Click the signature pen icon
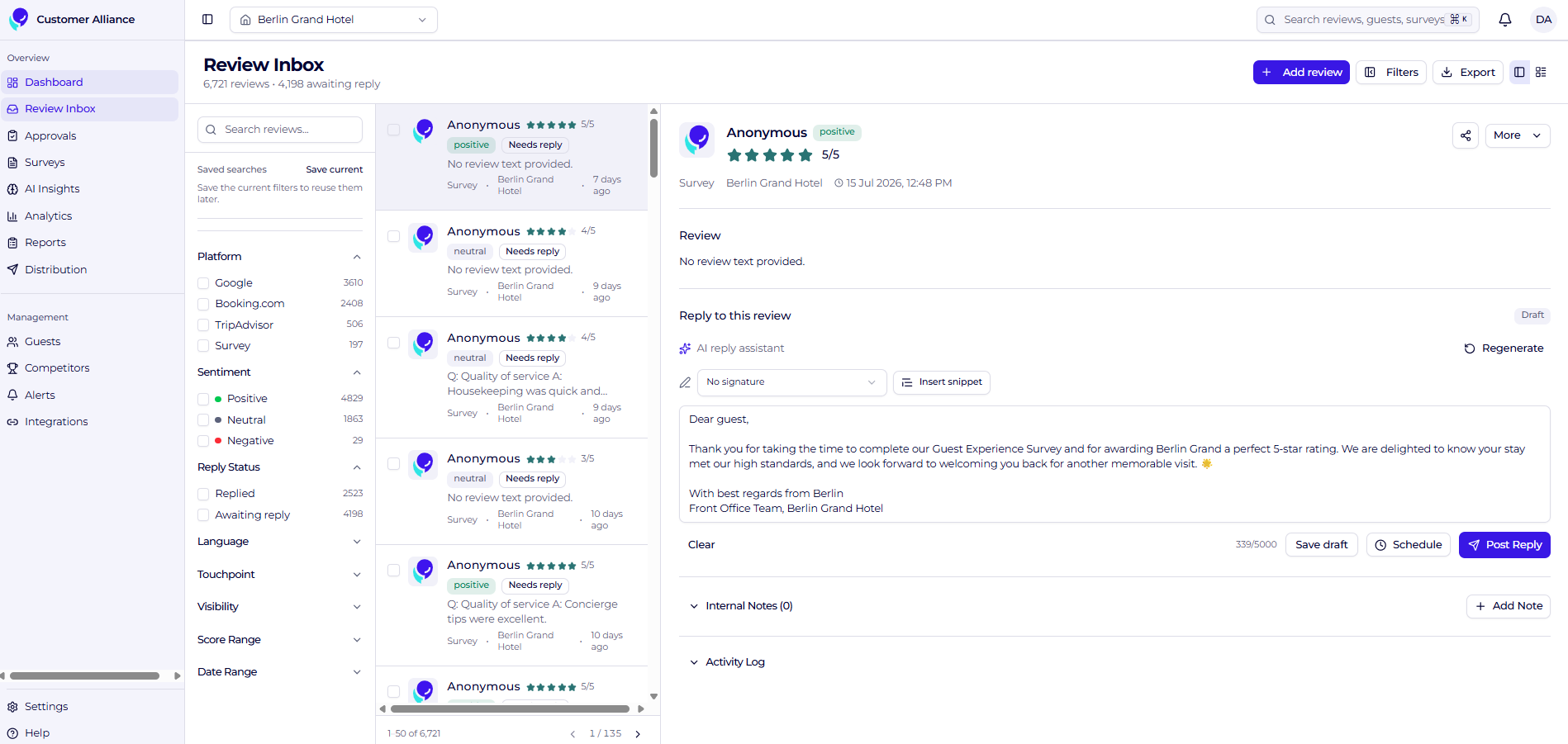This screenshot has width=1568, height=744. pyautogui.click(x=685, y=382)
